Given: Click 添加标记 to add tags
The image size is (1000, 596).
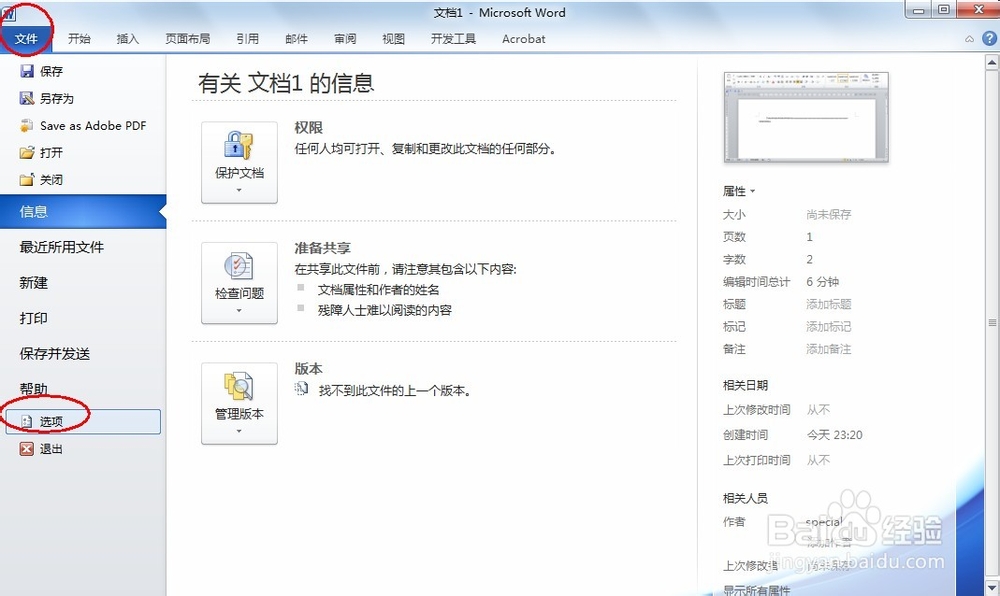Looking at the screenshot, I should pyautogui.click(x=828, y=326).
